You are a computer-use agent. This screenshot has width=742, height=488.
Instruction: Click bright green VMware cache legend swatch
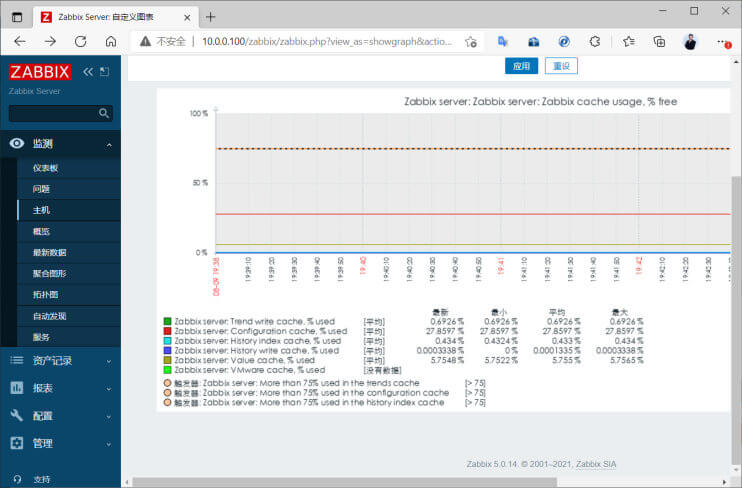(167, 370)
